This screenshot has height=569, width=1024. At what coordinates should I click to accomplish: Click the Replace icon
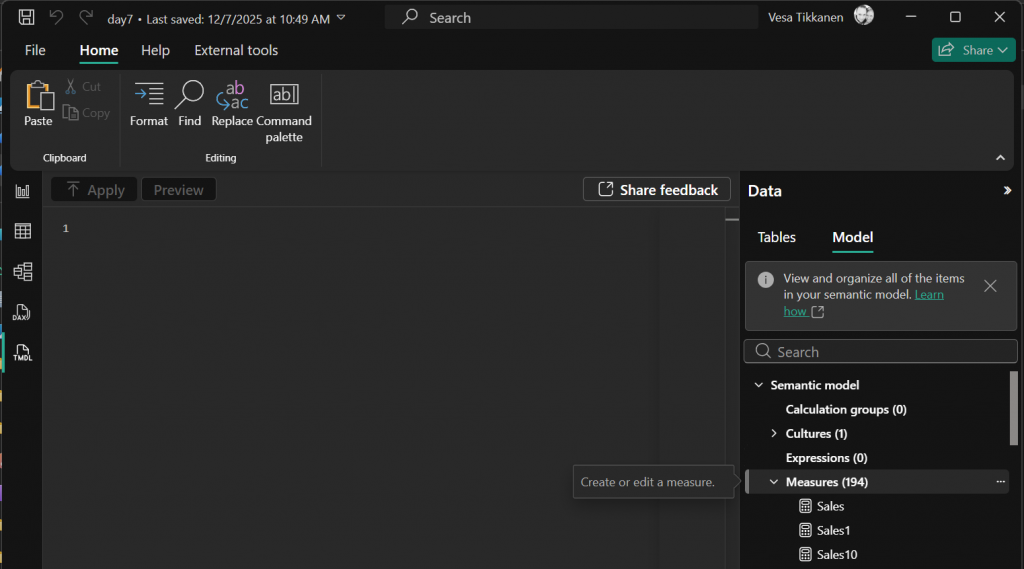coord(232,104)
